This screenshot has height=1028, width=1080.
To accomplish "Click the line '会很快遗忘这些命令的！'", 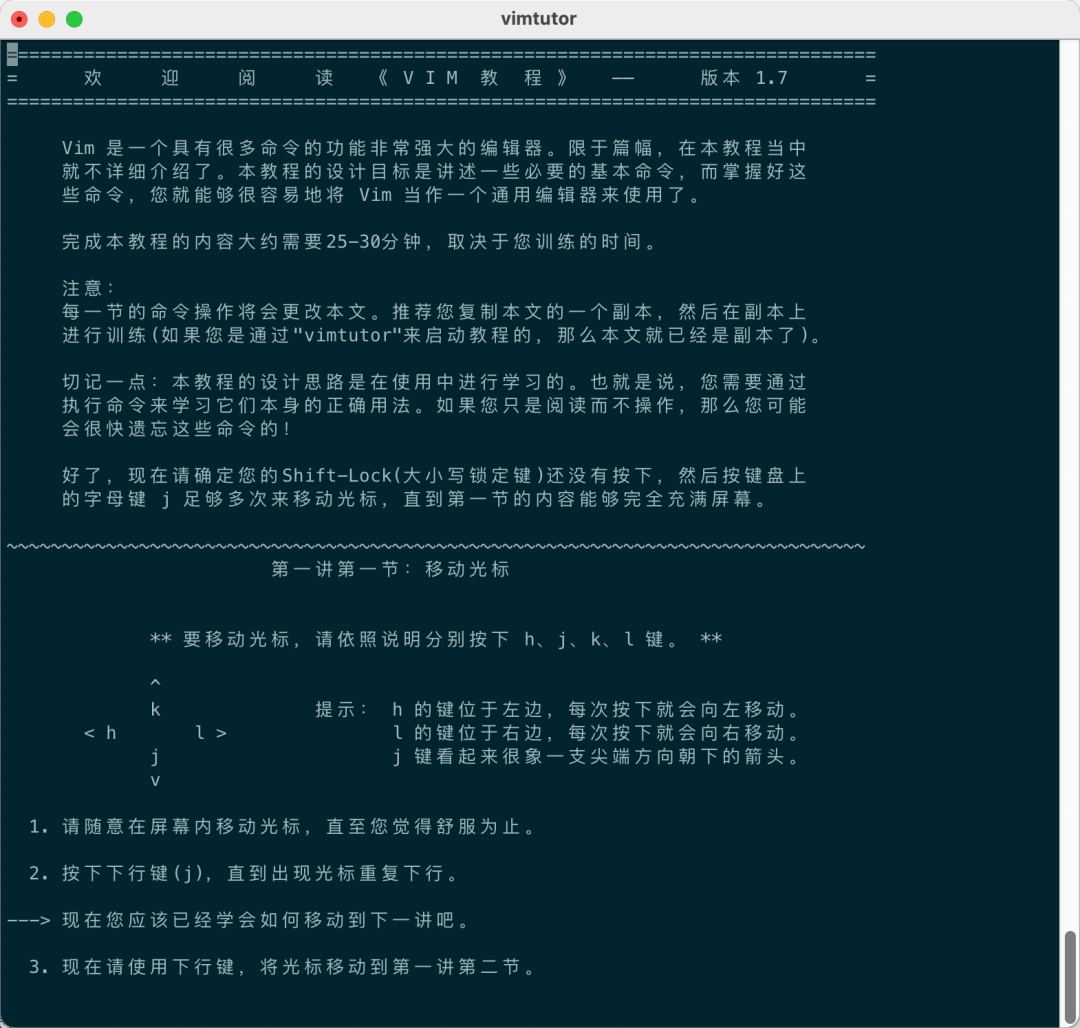I will pyautogui.click(x=177, y=429).
